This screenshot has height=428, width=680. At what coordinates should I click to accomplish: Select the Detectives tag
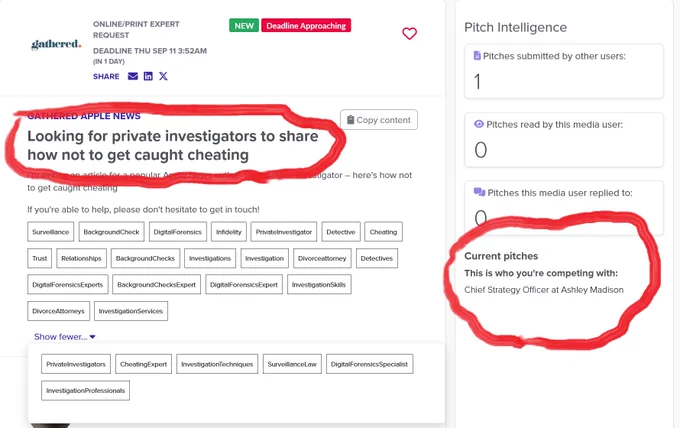(x=376, y=258)
